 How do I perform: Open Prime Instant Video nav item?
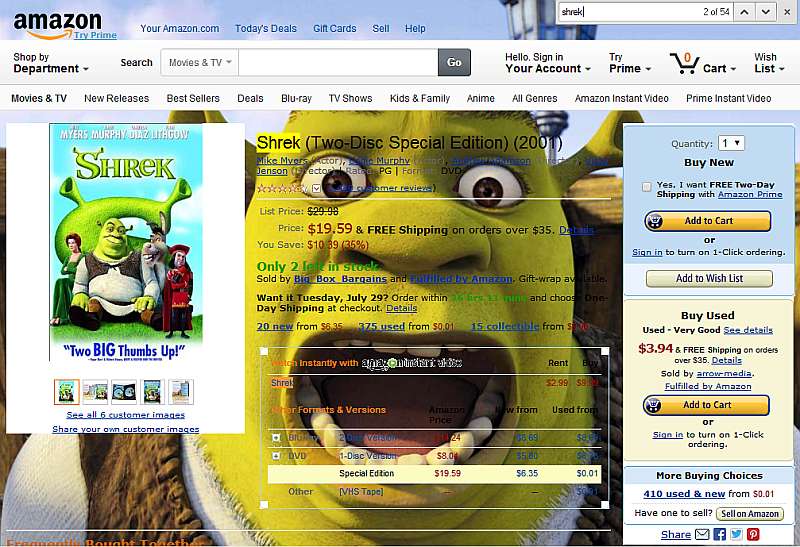click(x=729, y=98)
